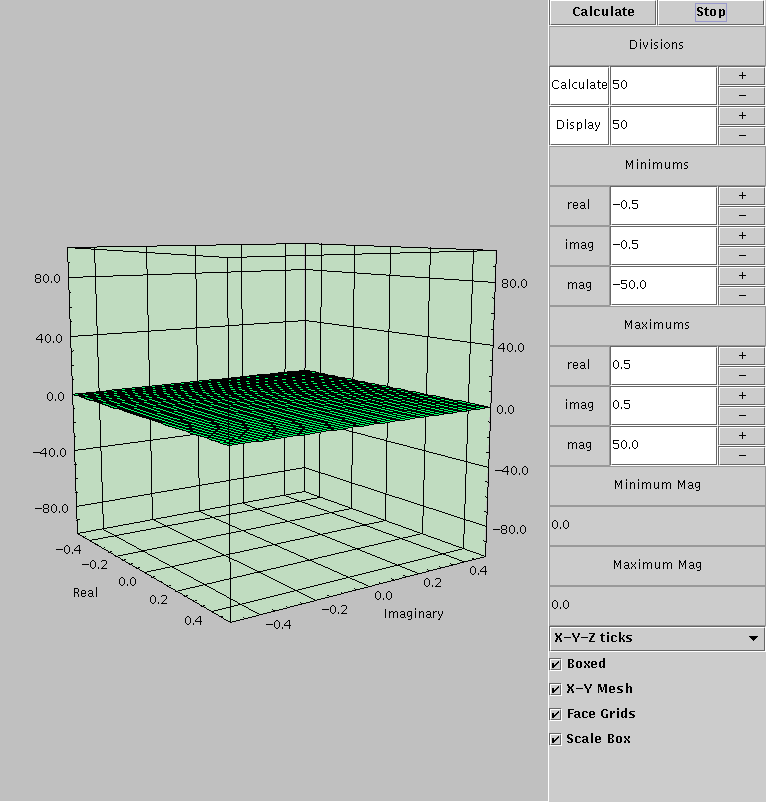Screen dimensions: 766x802
Task: Increase the minimum imag value
Action: 742,236
